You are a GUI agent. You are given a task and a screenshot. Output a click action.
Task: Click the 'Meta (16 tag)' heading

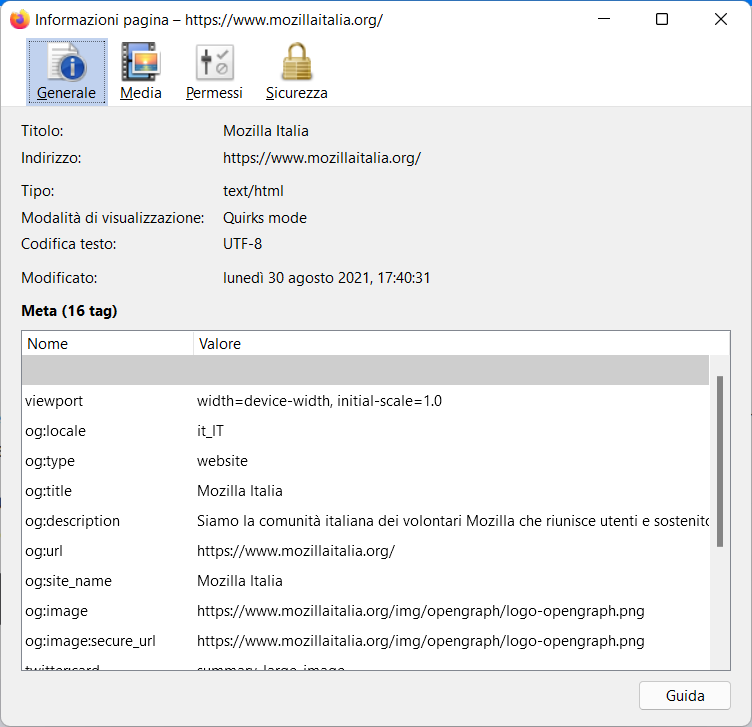tap(69, 311)
